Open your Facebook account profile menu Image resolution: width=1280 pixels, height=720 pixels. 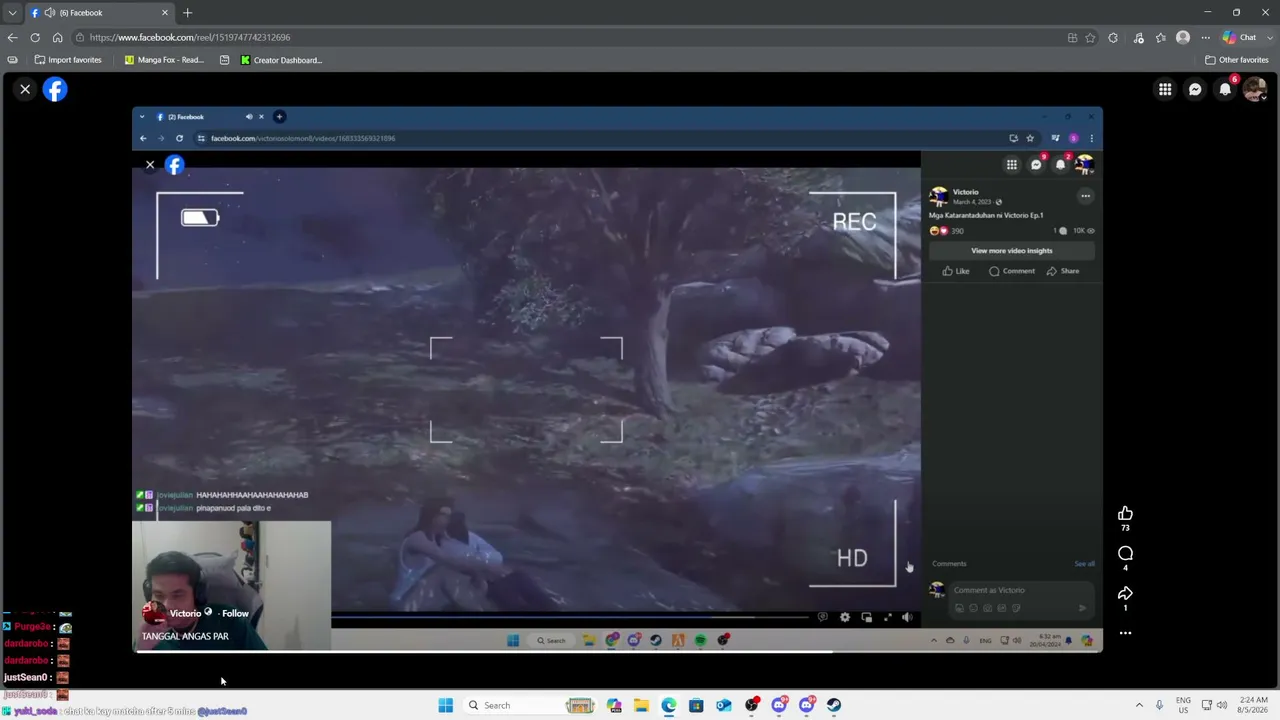point(1255,89)
